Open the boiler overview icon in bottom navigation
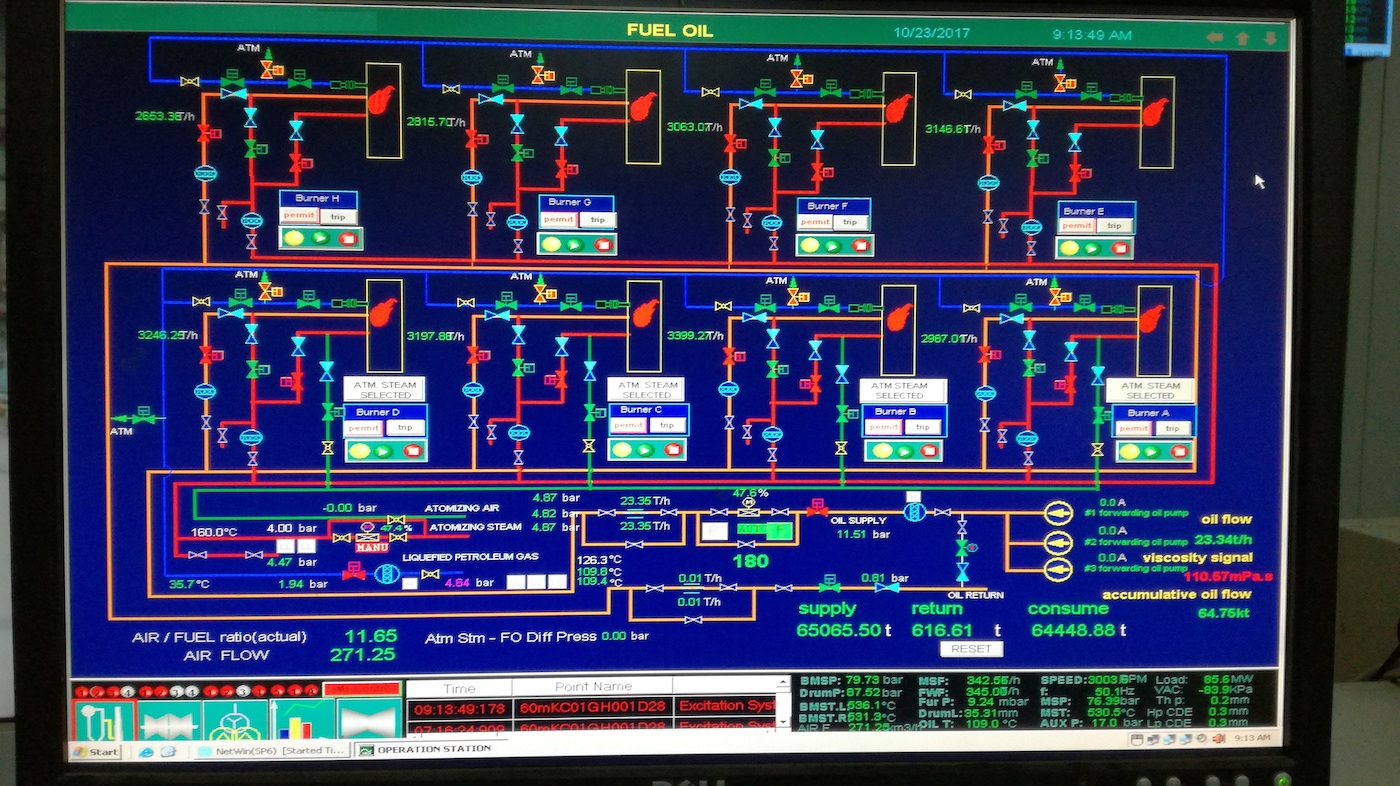Screen dimensions: 1400x786 (x=103, y=721)
